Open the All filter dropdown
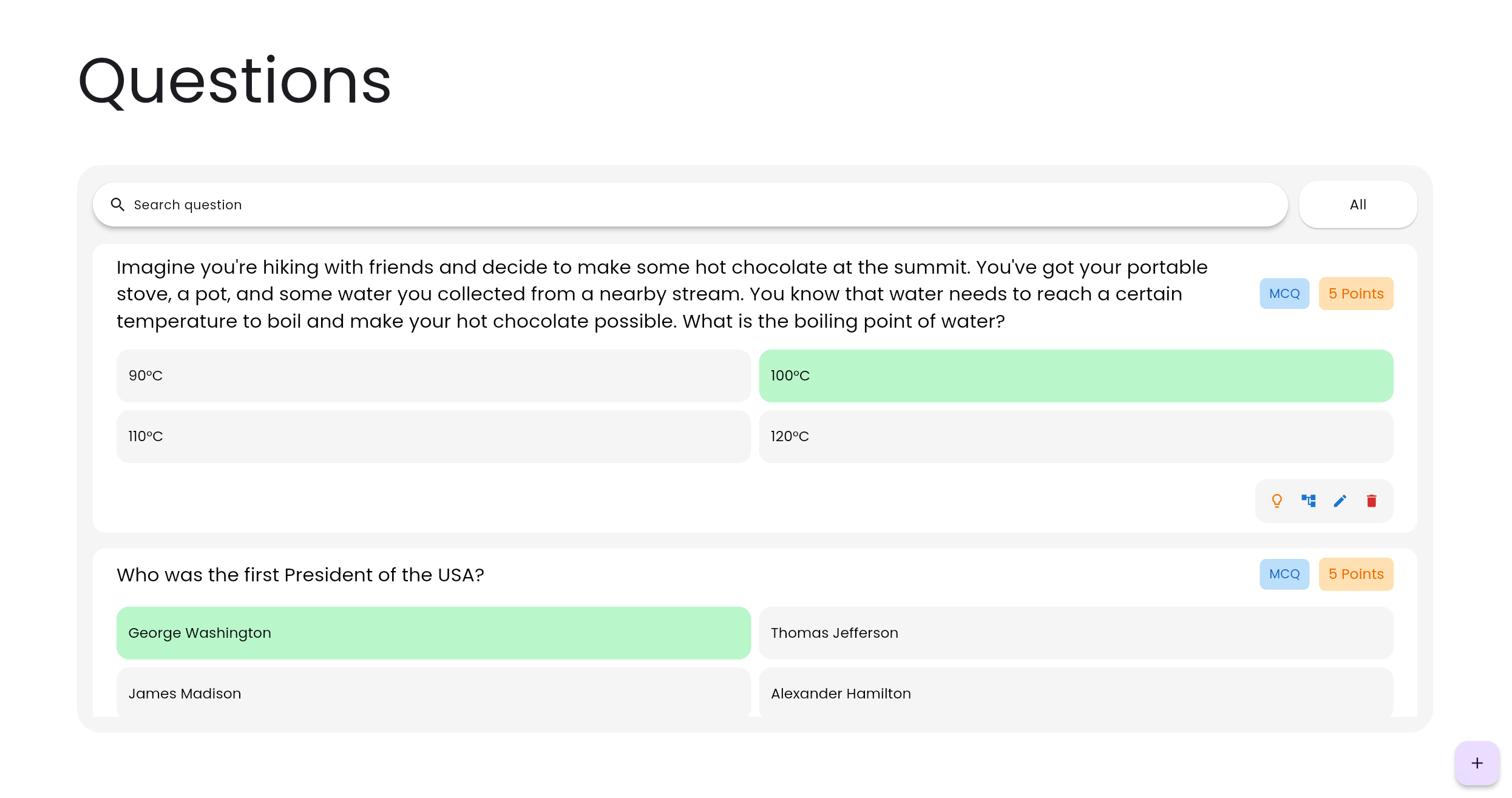This screenshot has width=1512, height=798. tap(1358, 205)
